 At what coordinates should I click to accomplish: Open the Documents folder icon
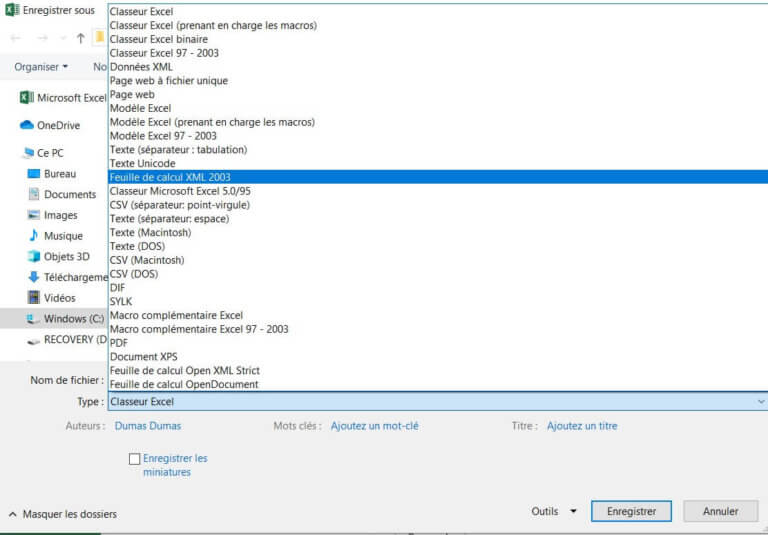[34, 195]
